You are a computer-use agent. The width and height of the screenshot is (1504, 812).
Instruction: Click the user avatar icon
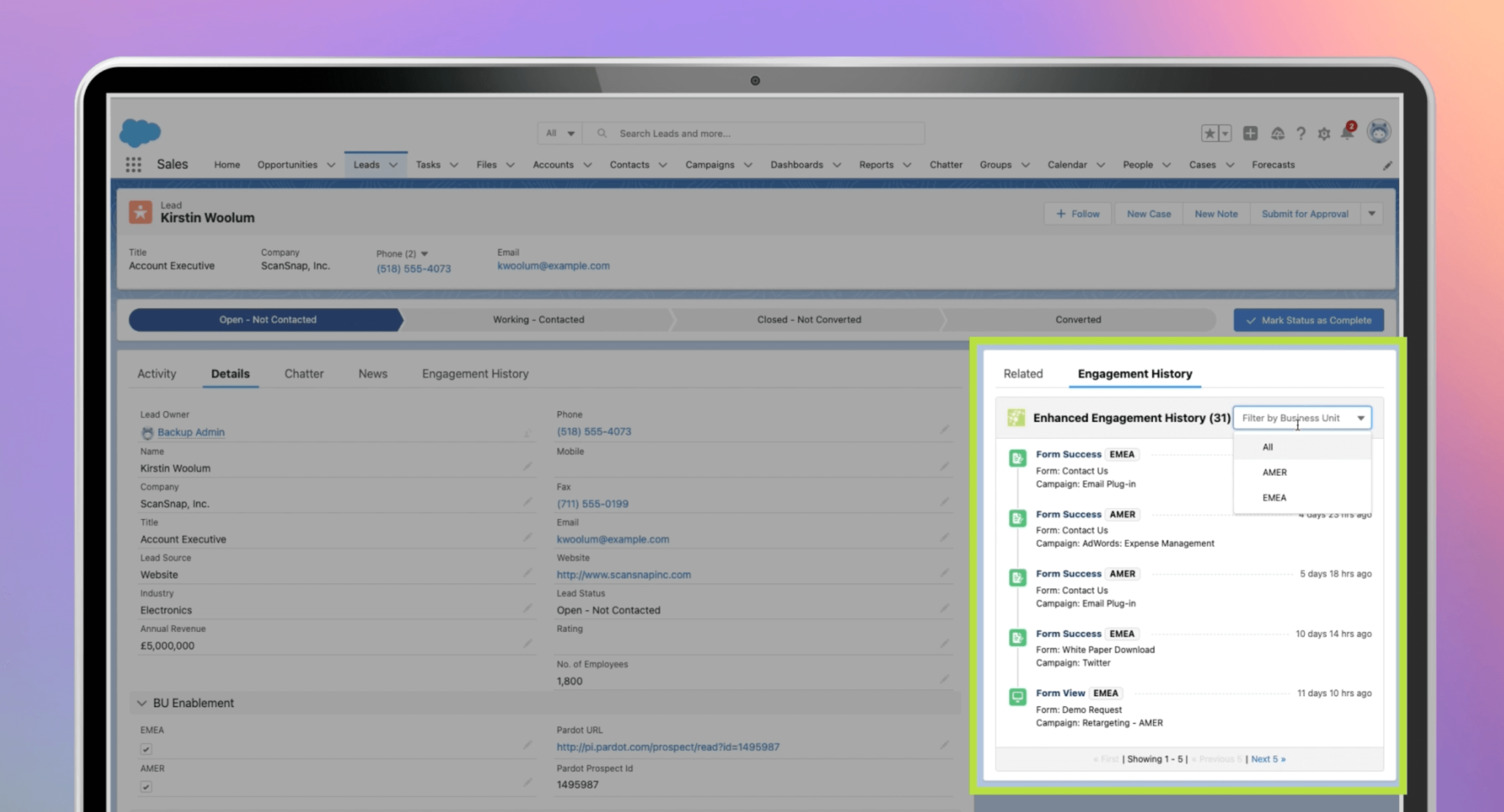[1379, 132]
